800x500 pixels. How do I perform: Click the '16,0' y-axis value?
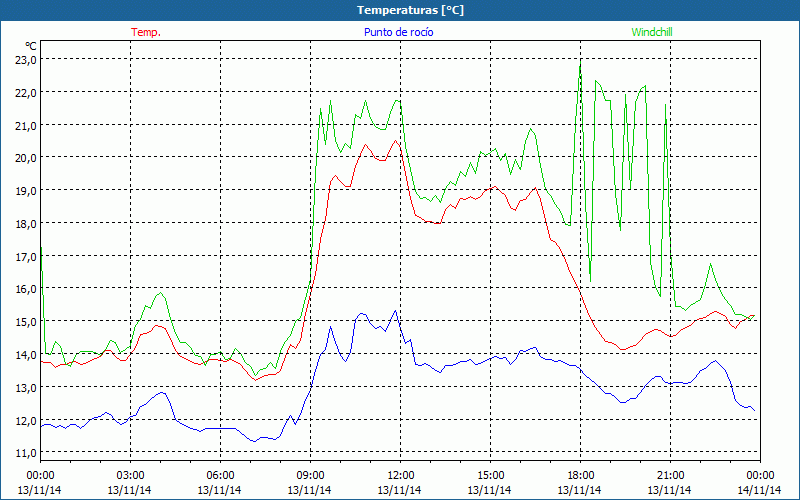(27, 289)
